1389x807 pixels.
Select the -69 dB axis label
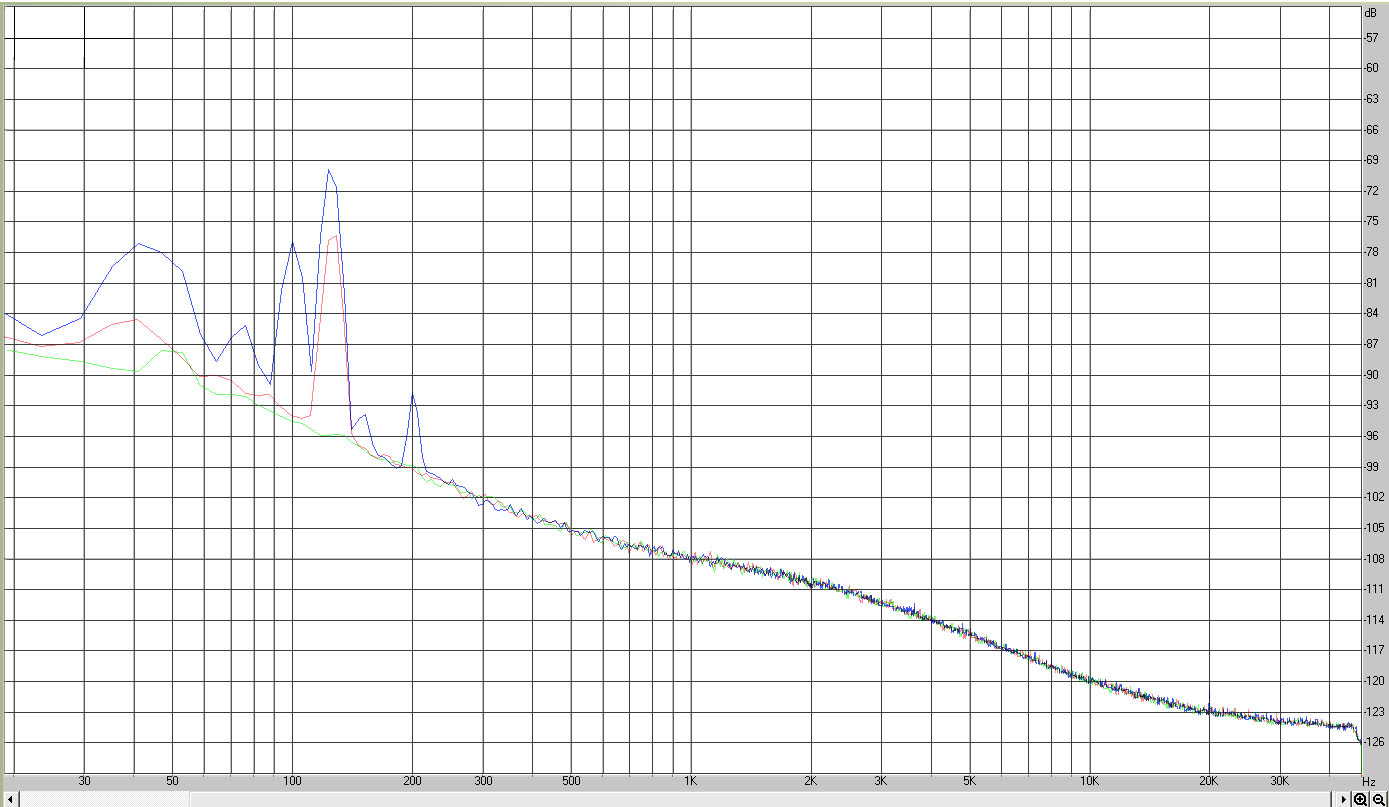1371,160
